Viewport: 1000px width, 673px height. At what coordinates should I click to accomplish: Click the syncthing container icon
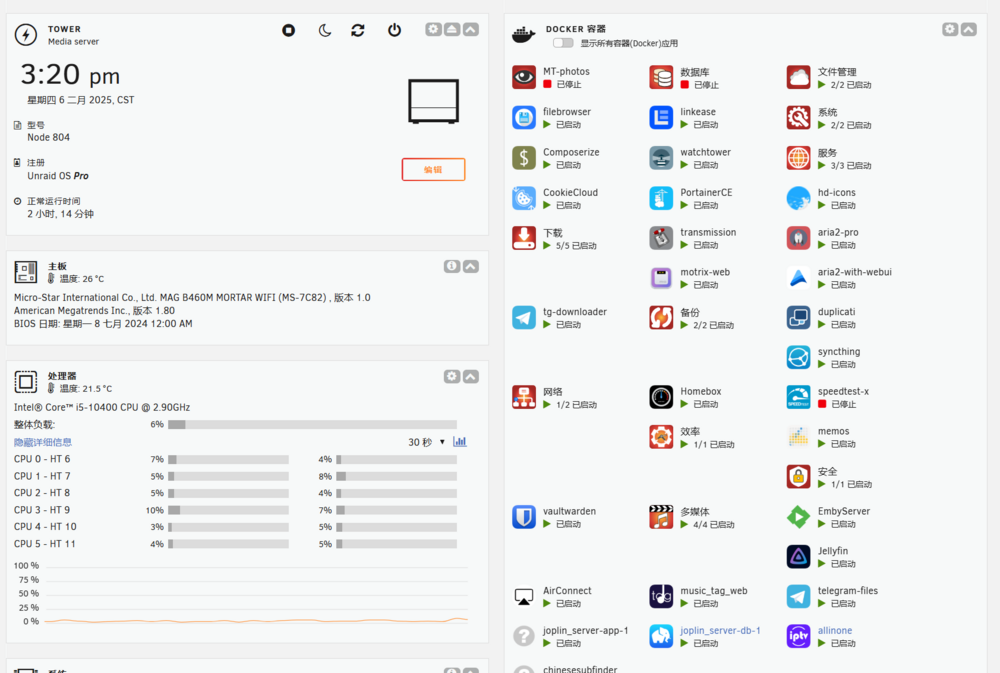[798, 357]
